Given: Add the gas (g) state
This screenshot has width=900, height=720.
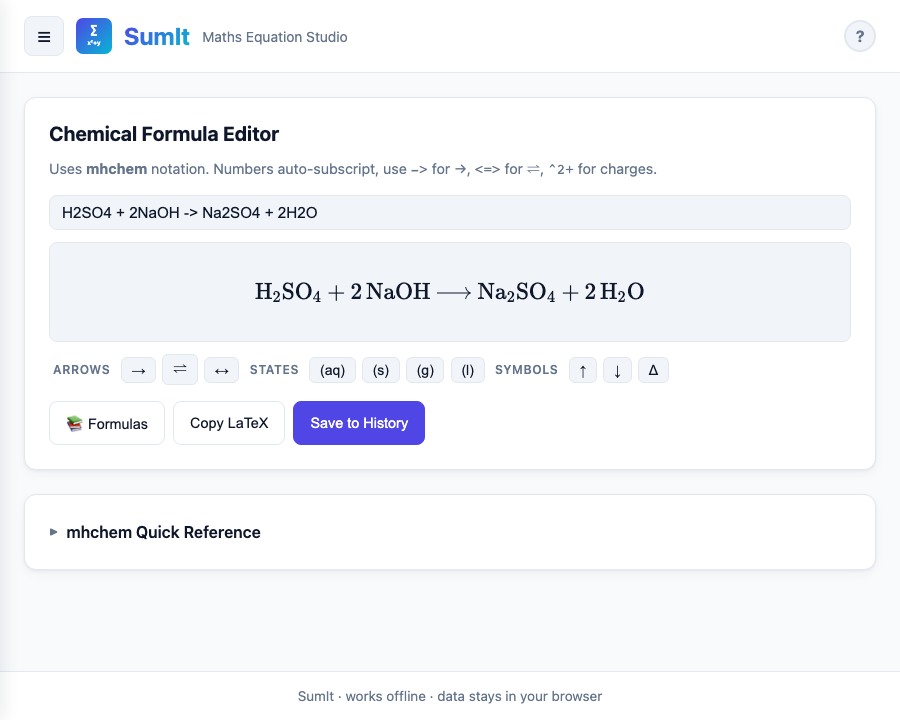Looking at the screenshot, I should [425, 370].
